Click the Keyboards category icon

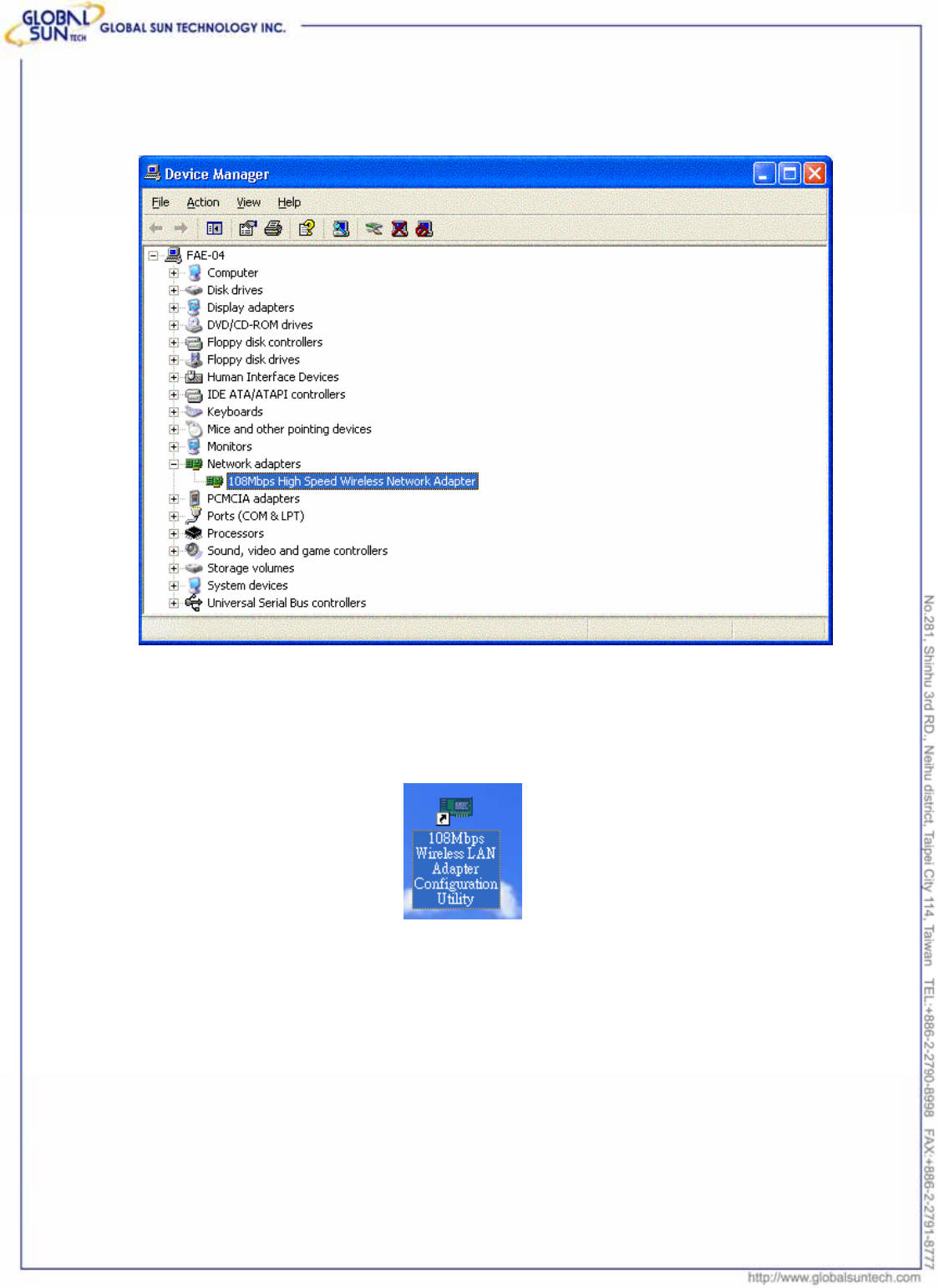(194, 412)
